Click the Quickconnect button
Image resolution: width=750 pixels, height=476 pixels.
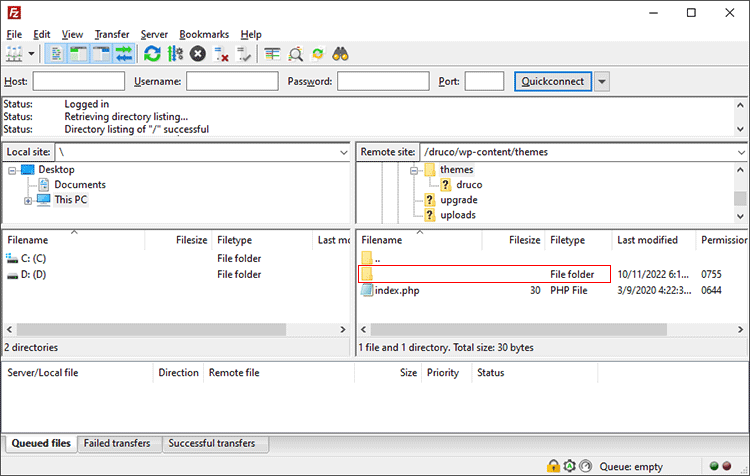[x=553, y=82]
